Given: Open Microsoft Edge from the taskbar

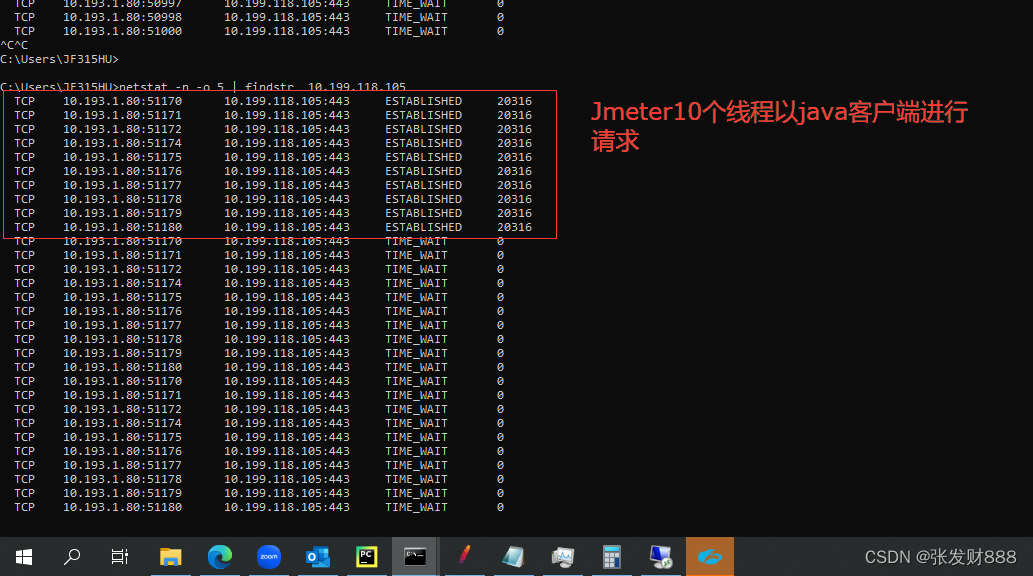Looking at the screenshot, I should pos(219,558).
